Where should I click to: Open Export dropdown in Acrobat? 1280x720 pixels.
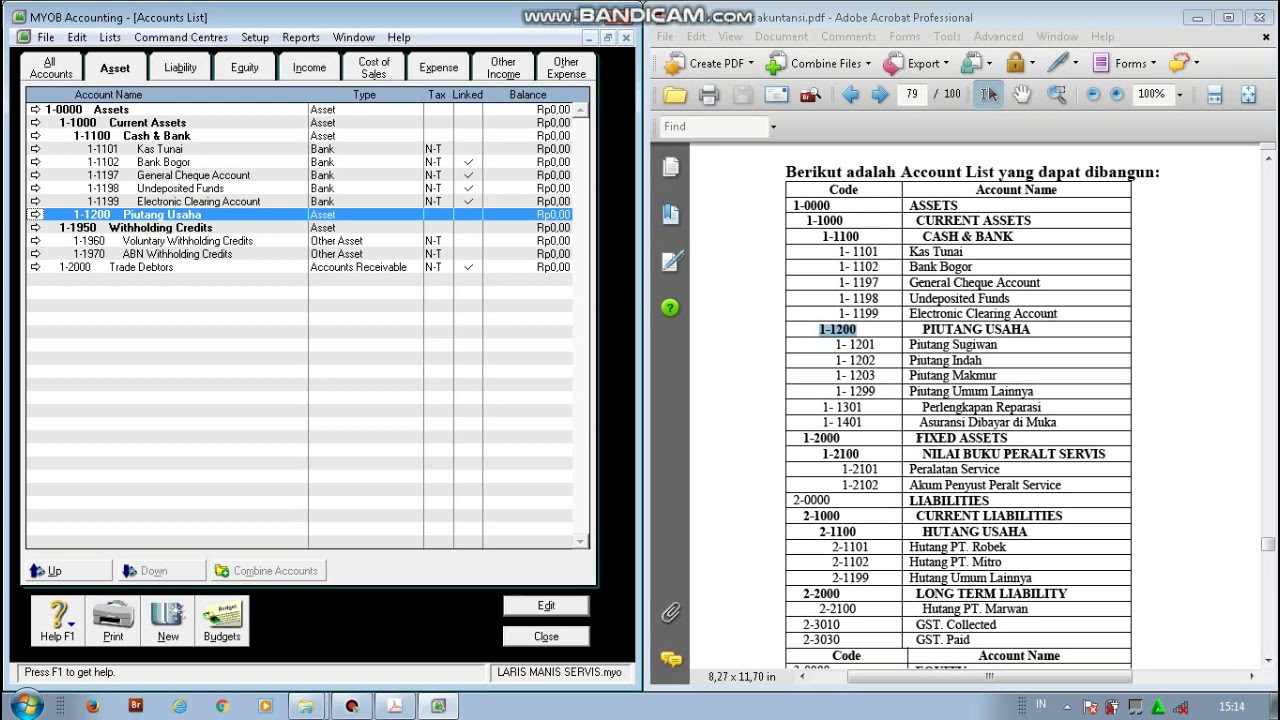[917, 63]
